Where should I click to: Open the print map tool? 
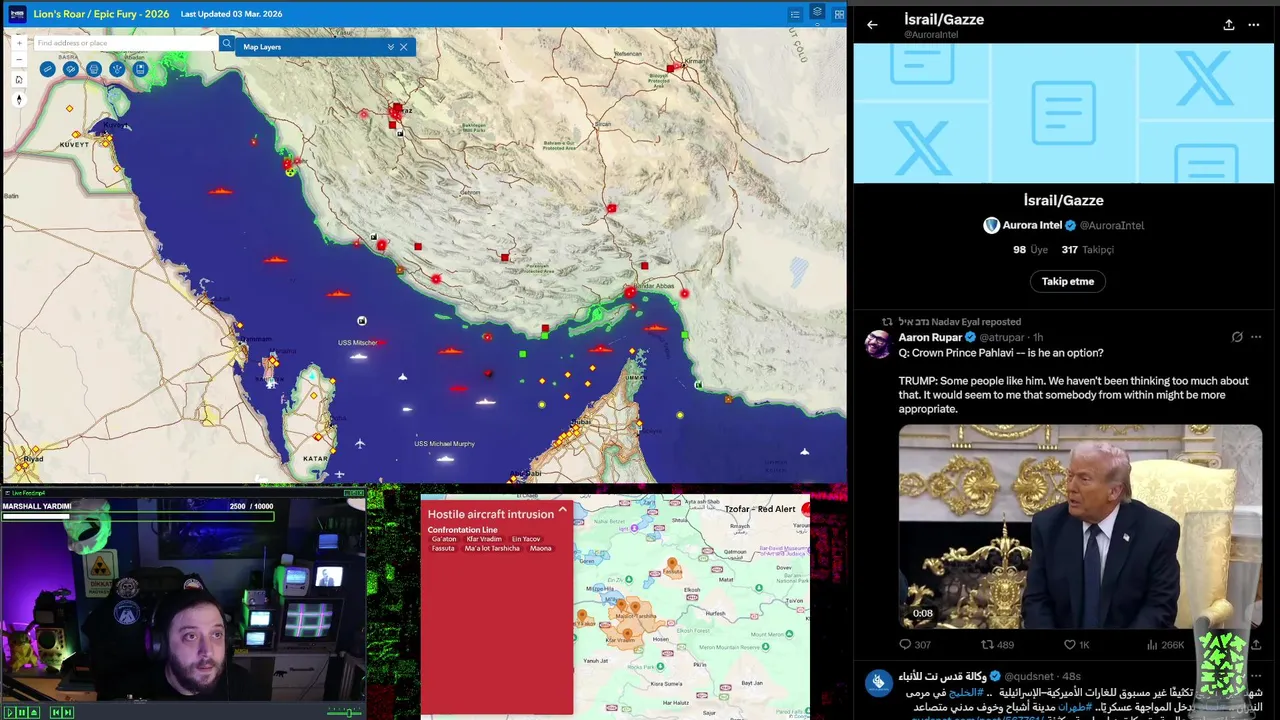click(x=94, y=69)
